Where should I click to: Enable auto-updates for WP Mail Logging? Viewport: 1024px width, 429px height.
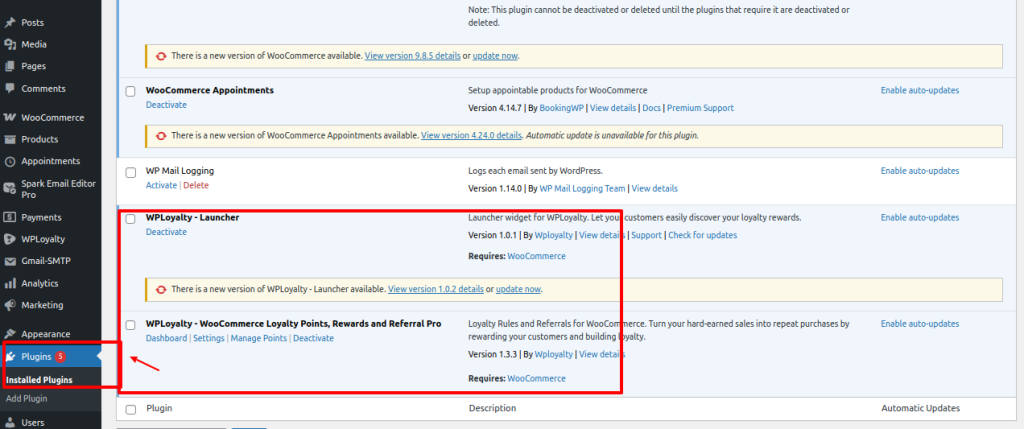point(920,171)
